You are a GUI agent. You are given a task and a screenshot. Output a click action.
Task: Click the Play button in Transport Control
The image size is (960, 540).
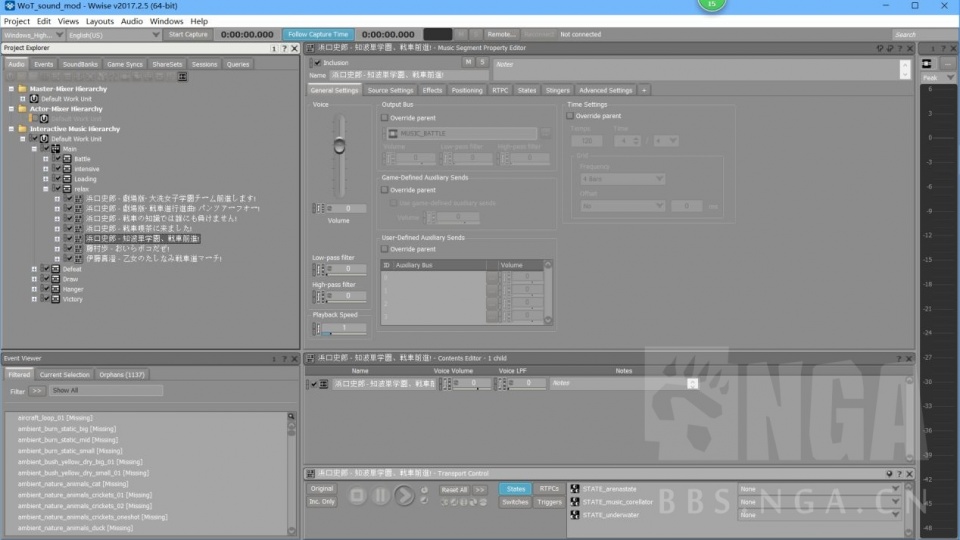pos(404,495)
